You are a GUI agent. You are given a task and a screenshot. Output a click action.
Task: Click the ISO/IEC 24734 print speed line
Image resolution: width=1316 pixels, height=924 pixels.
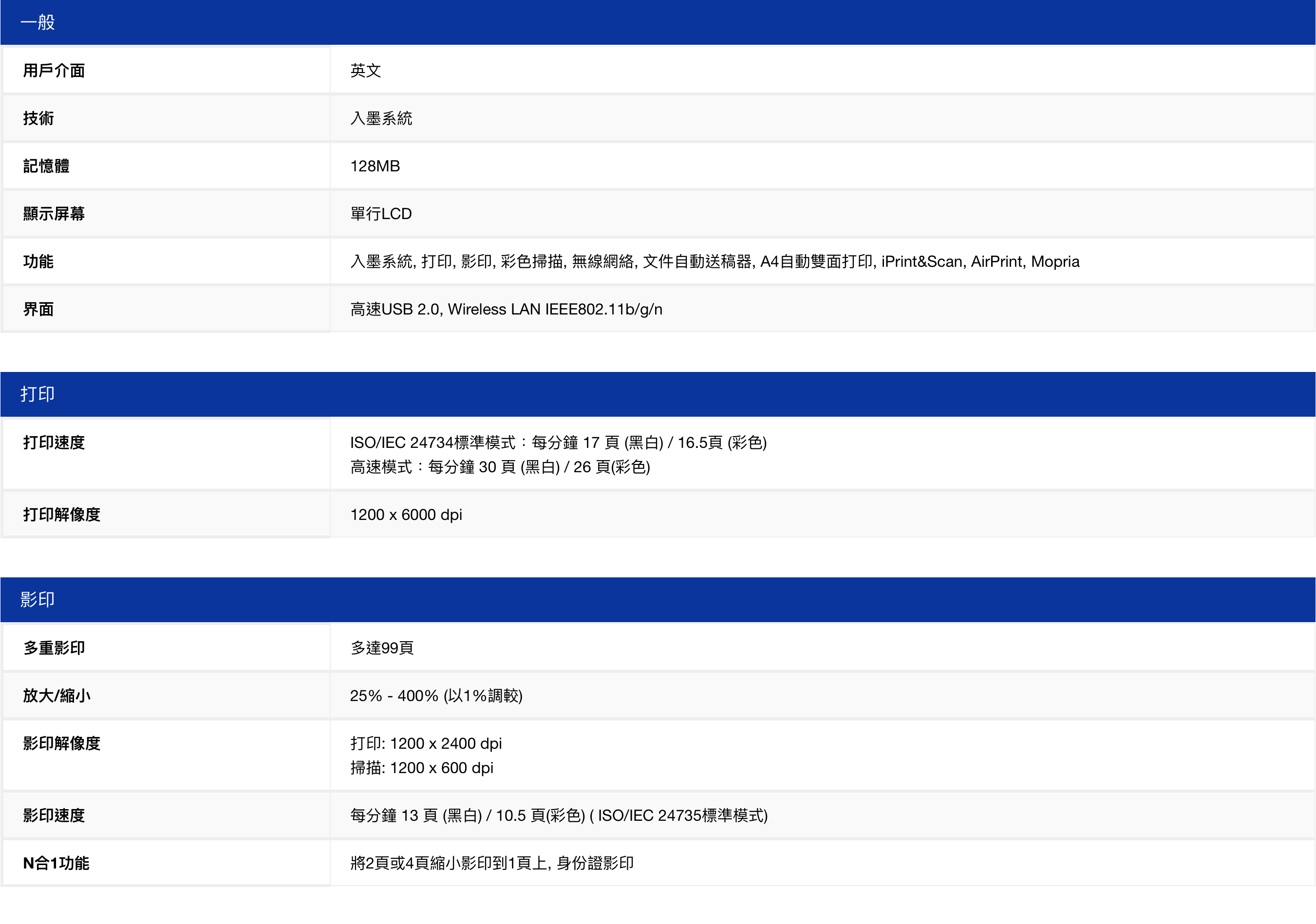(558, 442)
